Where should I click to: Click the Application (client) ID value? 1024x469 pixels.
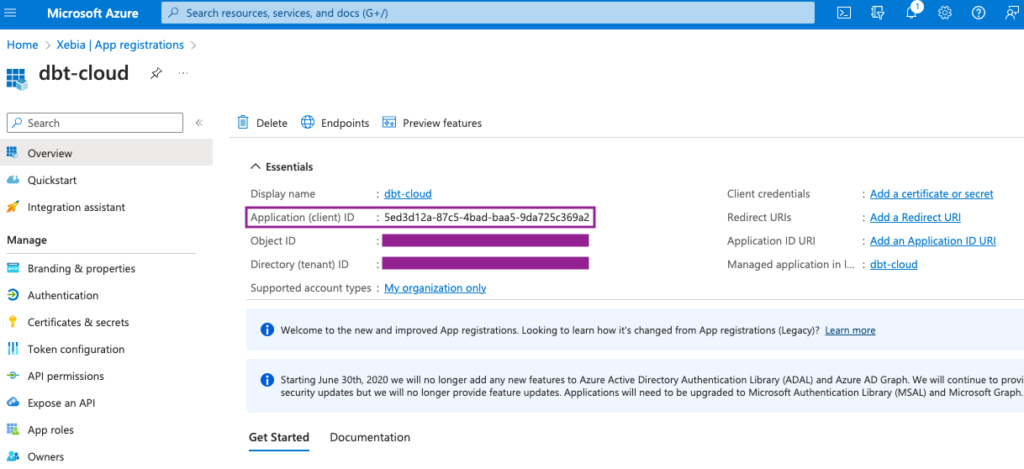pyautogui.click(x=487, y=218)
